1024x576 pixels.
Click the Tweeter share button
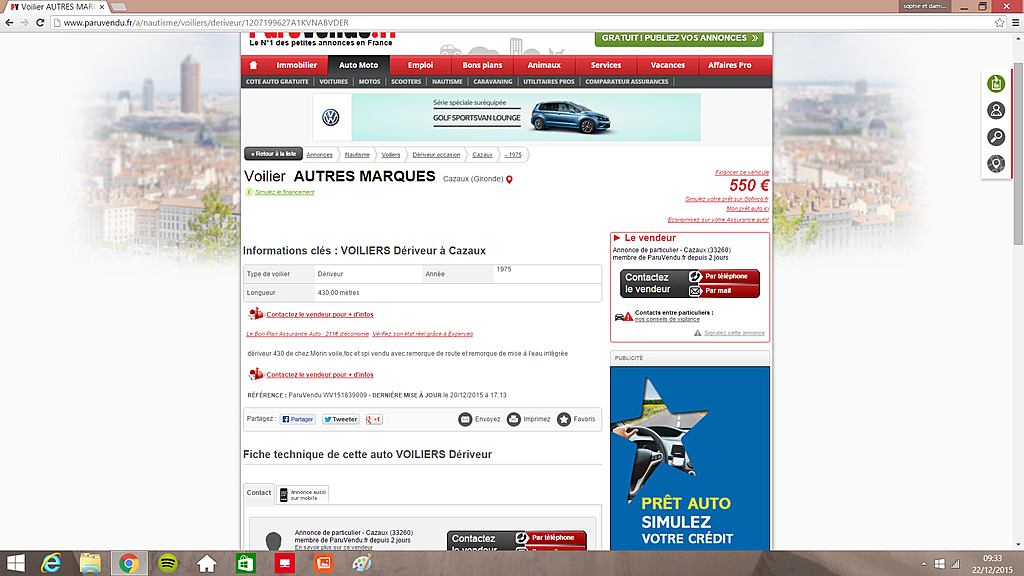pos(340,419)
